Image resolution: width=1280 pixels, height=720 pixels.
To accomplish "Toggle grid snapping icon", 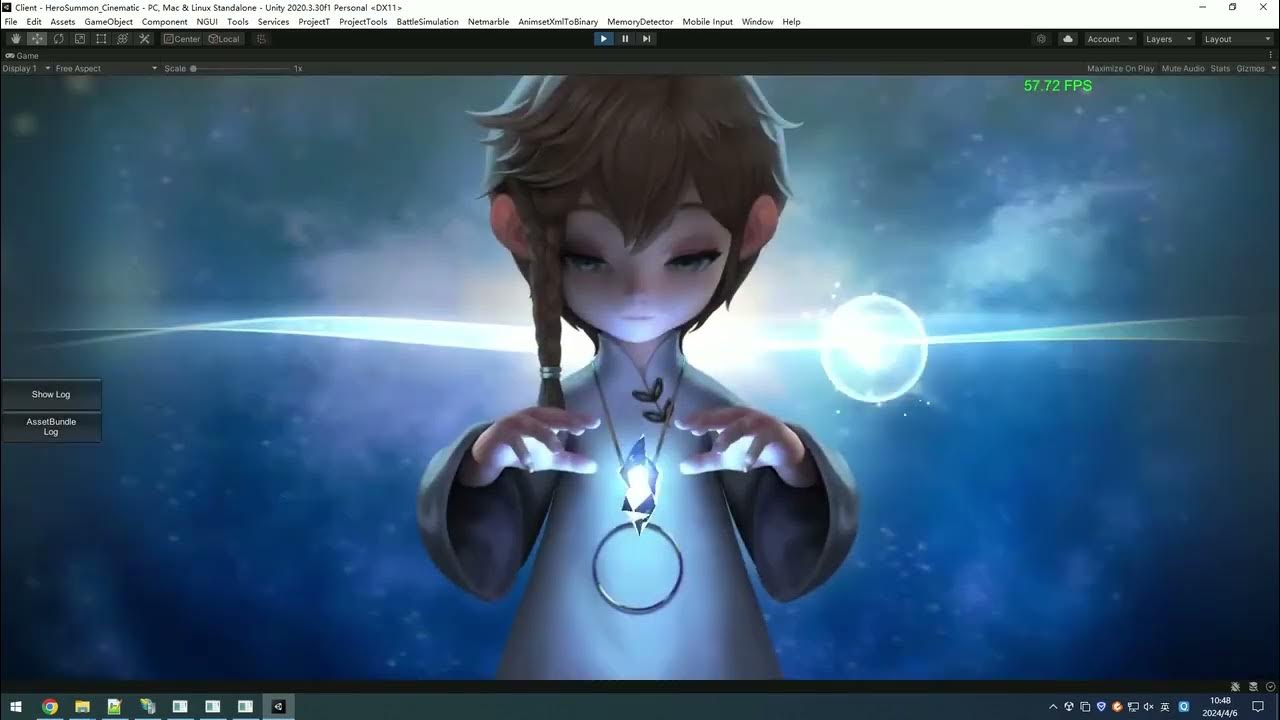I will tap(262, 39).
